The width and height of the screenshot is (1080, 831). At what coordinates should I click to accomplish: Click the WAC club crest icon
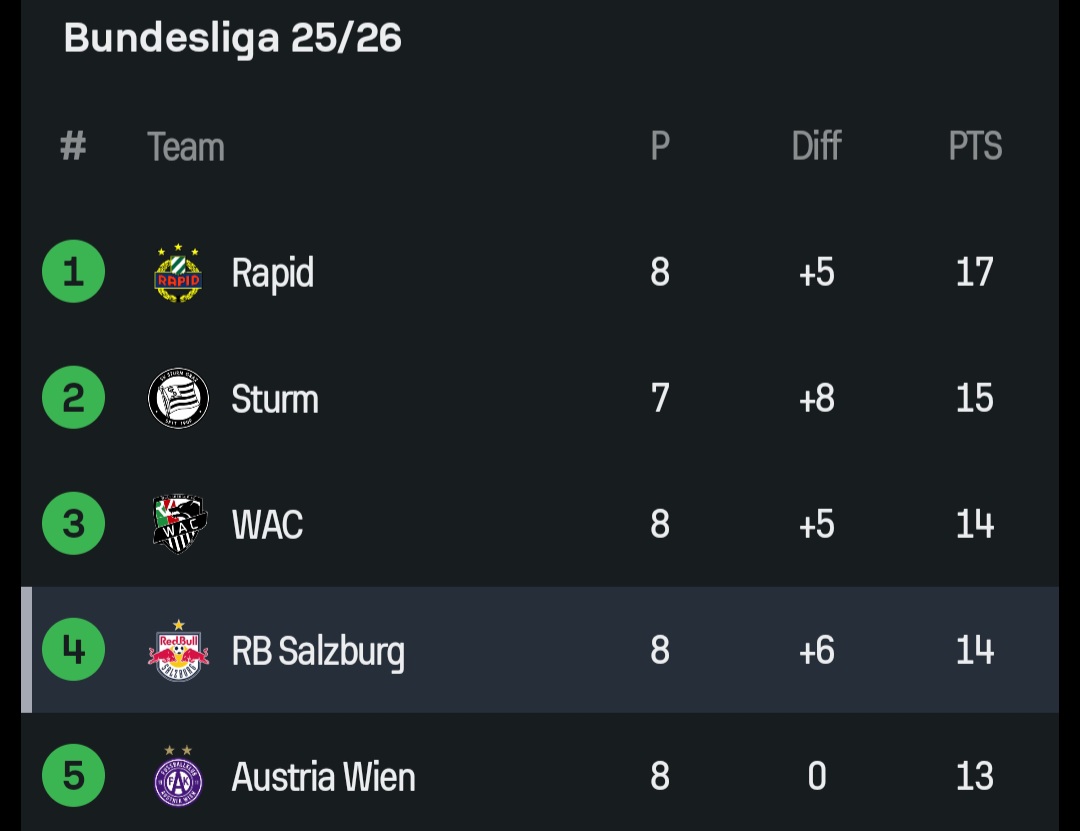click(x=179, y=524)
